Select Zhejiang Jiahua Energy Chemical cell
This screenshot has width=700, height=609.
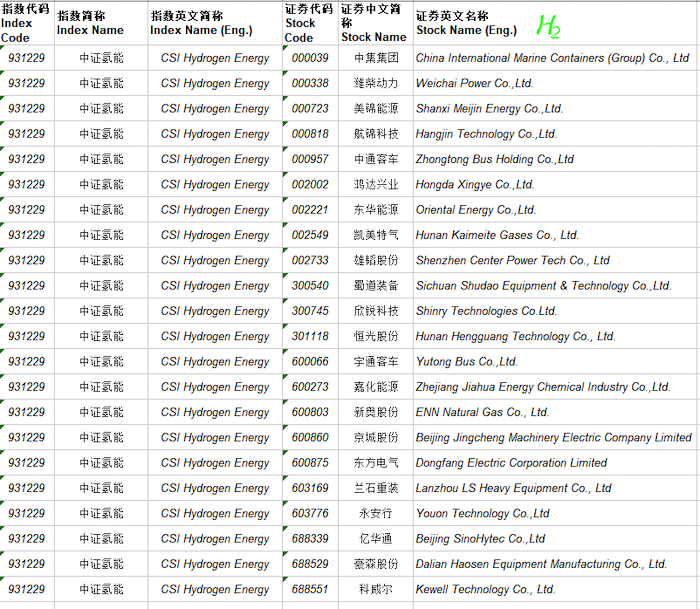(x=556, y=387)
